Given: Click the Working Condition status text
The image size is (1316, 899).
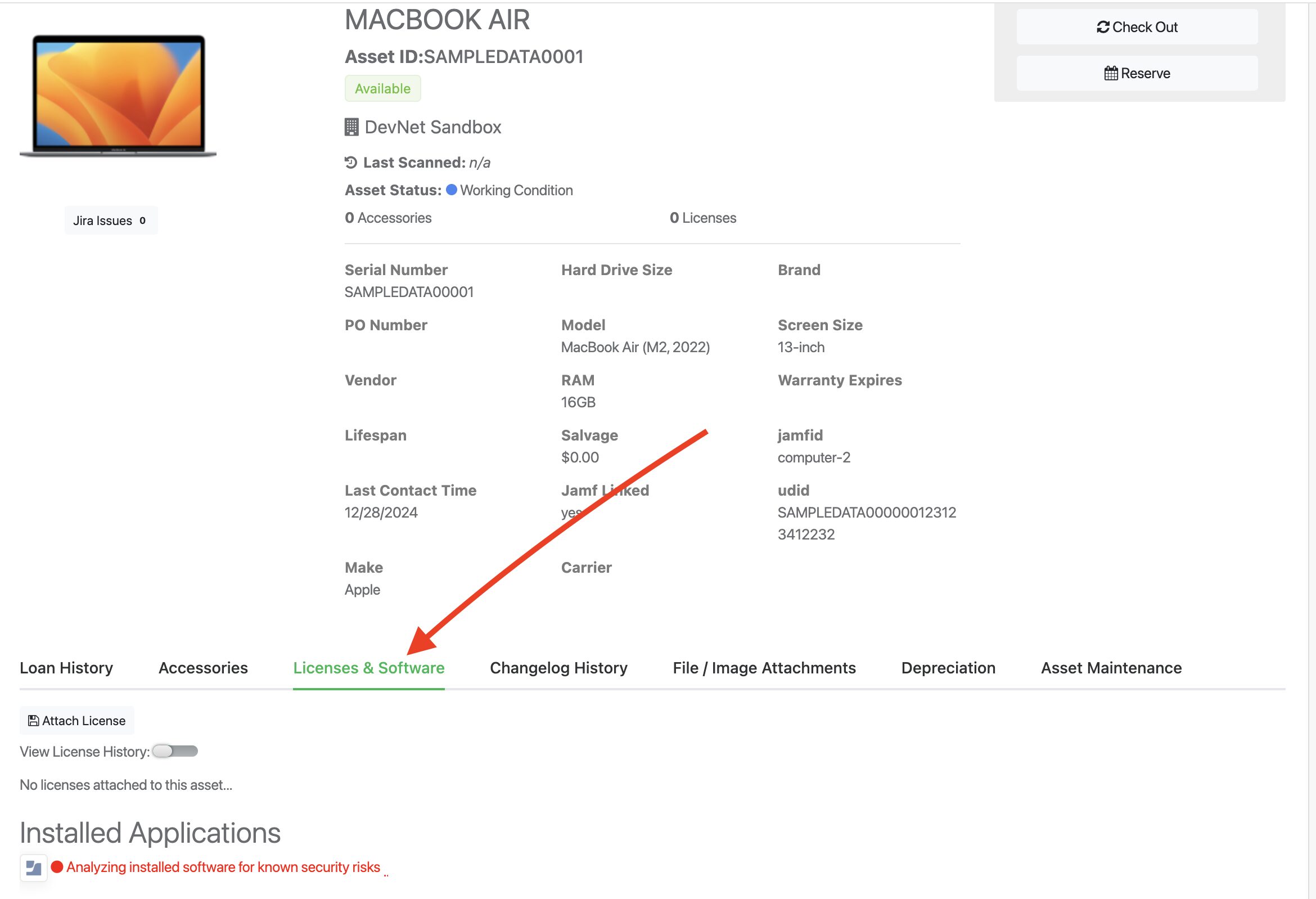Looking at the screenshot, I should [516, 190].
